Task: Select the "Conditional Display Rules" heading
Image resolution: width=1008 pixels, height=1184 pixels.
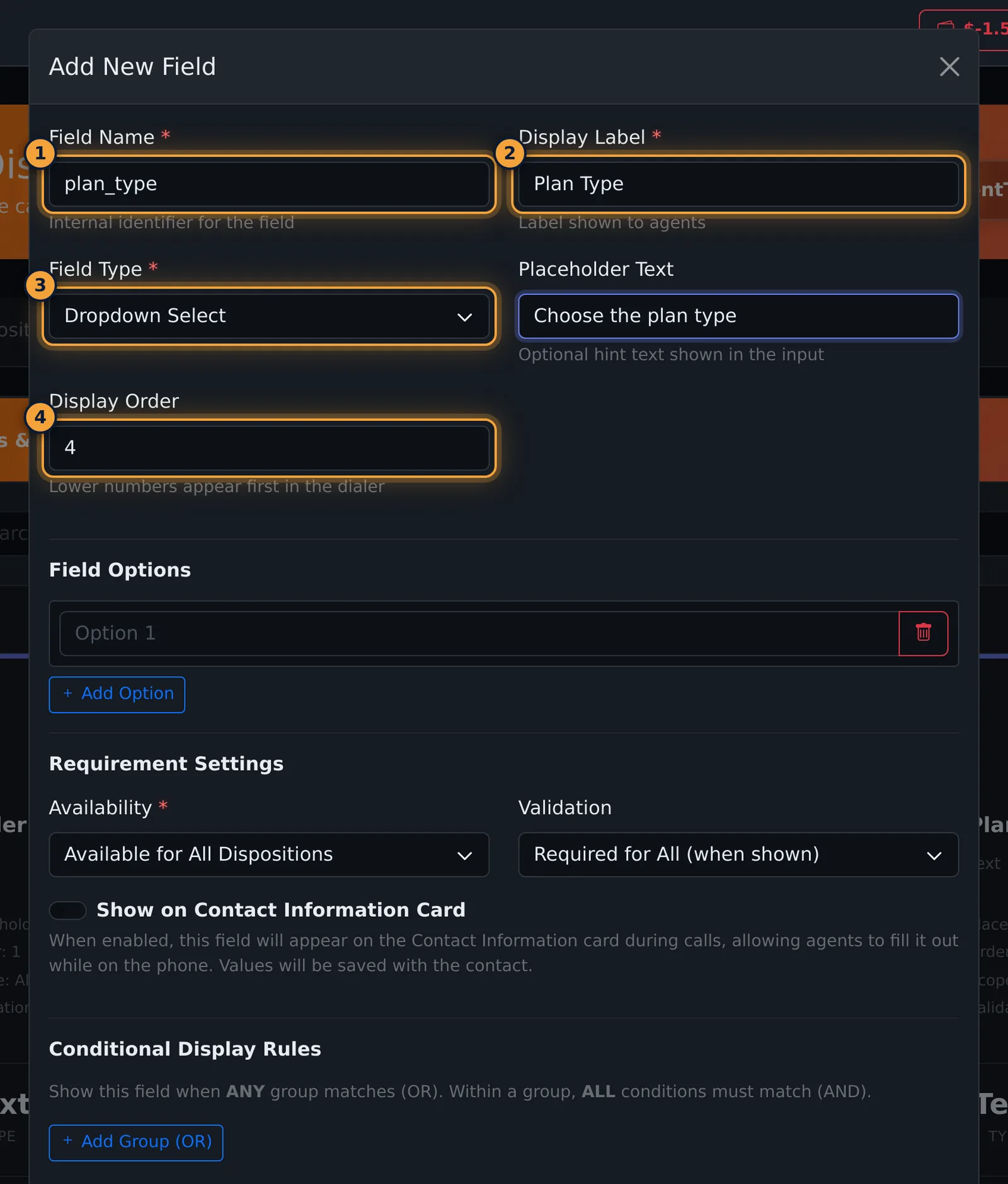Action: (x=185, y=1049)
